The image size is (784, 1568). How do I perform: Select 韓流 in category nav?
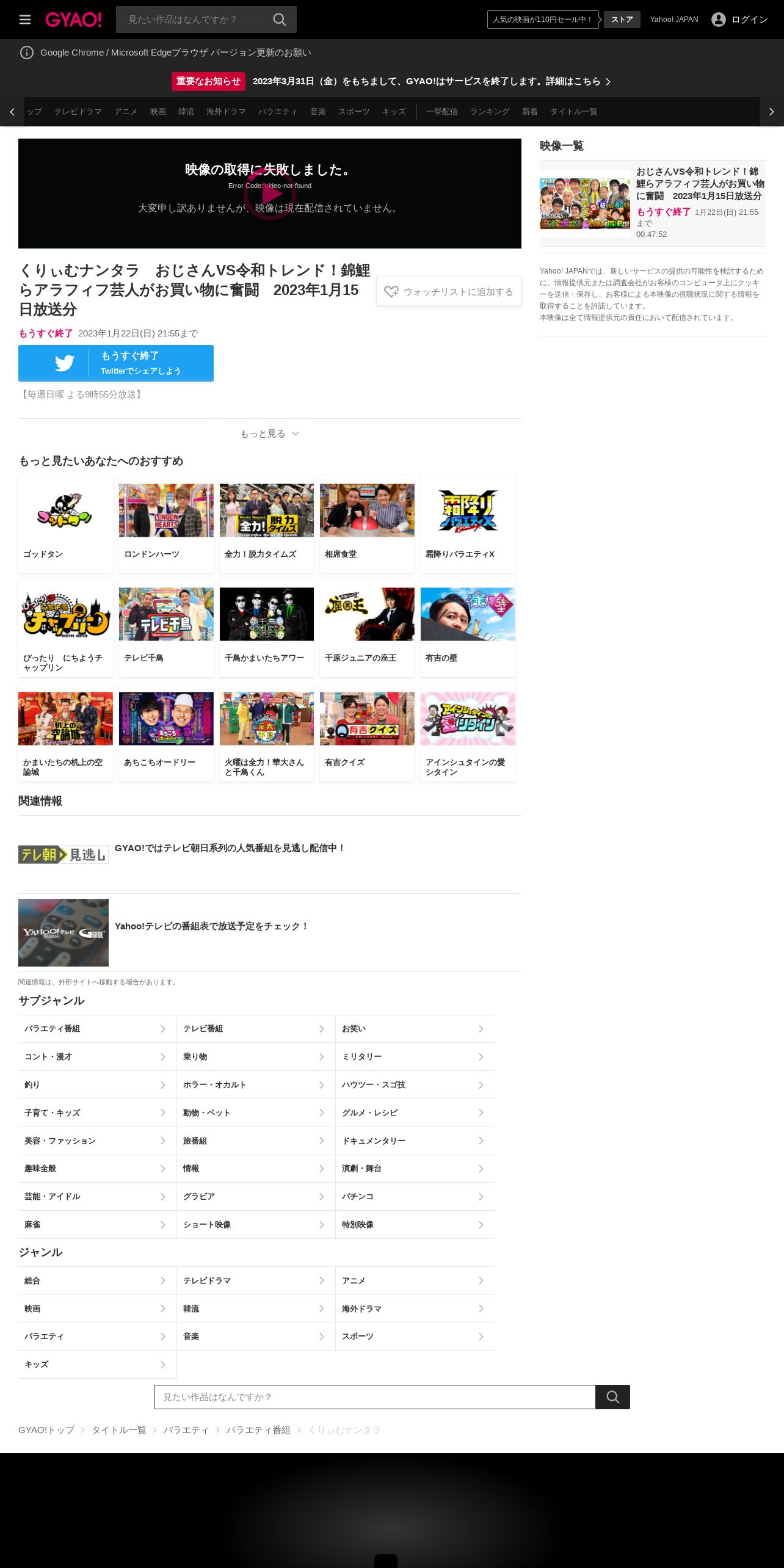tap(186, 112)
